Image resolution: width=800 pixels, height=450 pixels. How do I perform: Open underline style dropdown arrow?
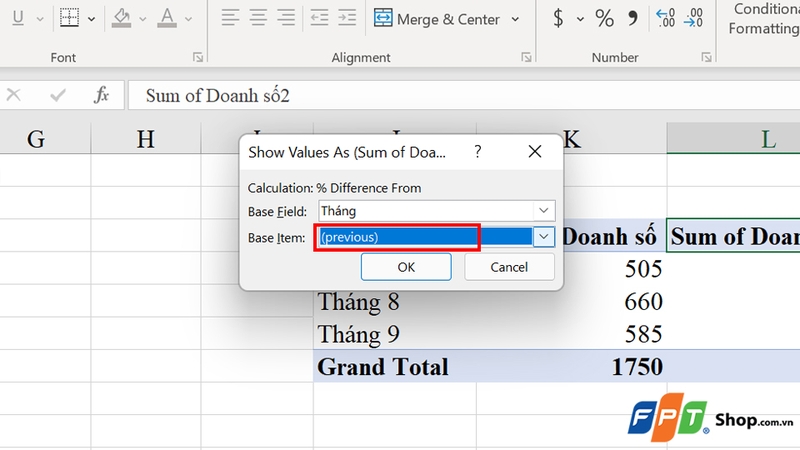click(40, 19)
